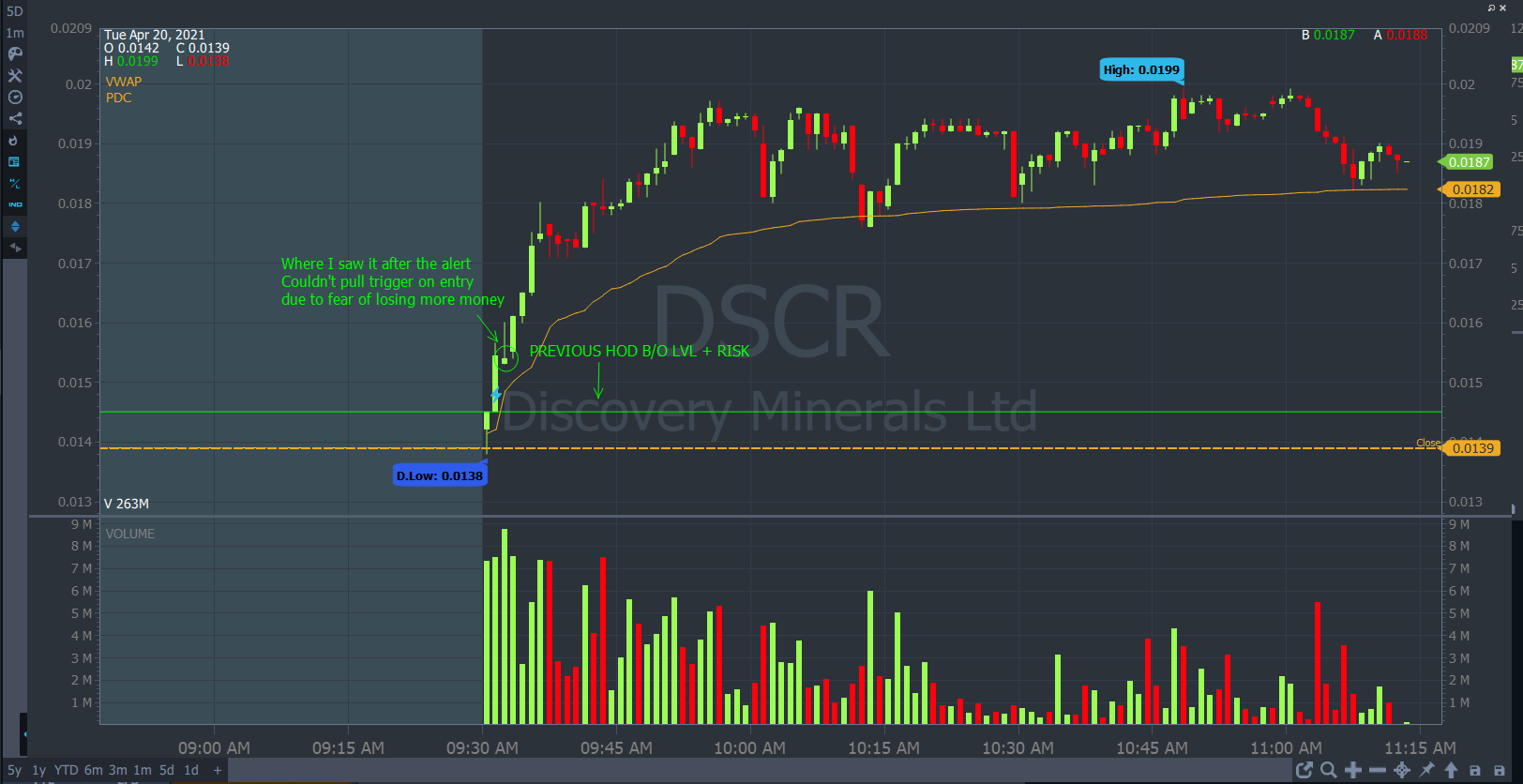Select the 6m time range
Screen dimensions: 1523x784
click(x=93, y=771)
